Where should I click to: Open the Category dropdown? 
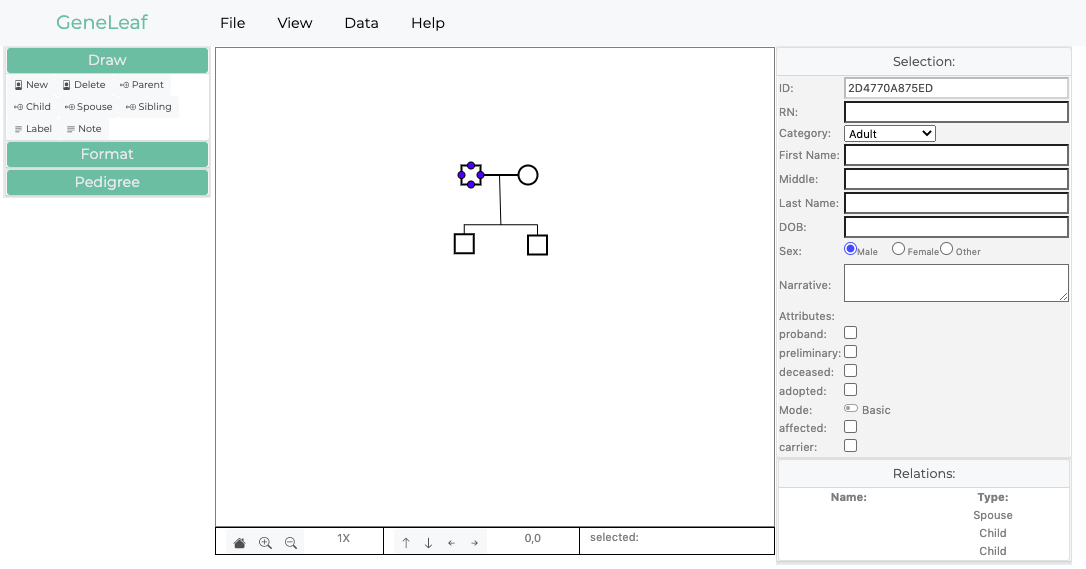890,134
